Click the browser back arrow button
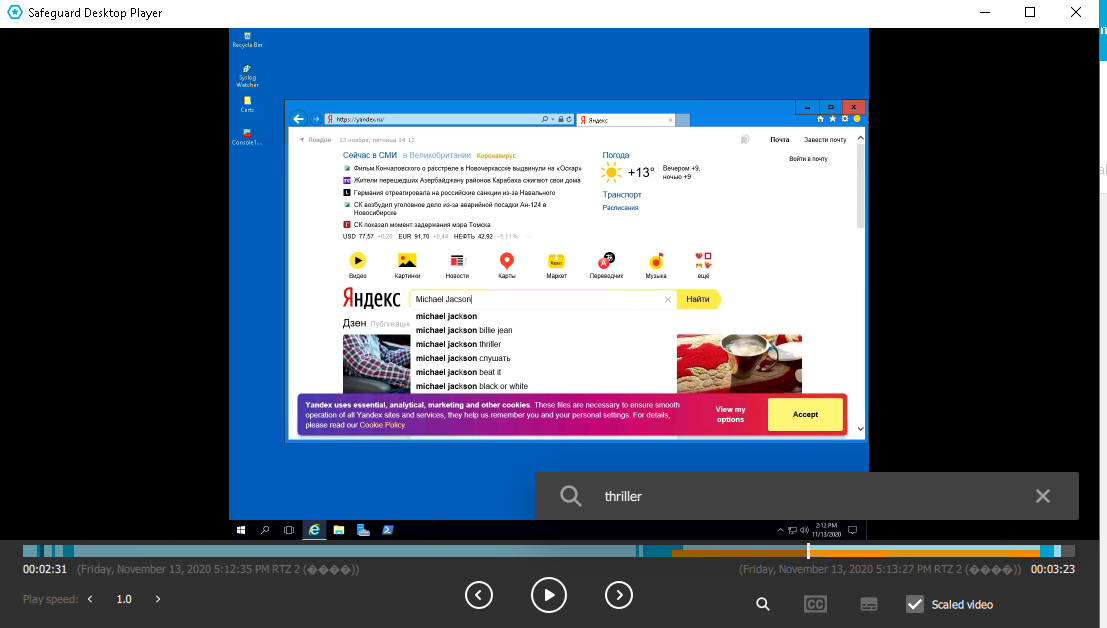 299,119
